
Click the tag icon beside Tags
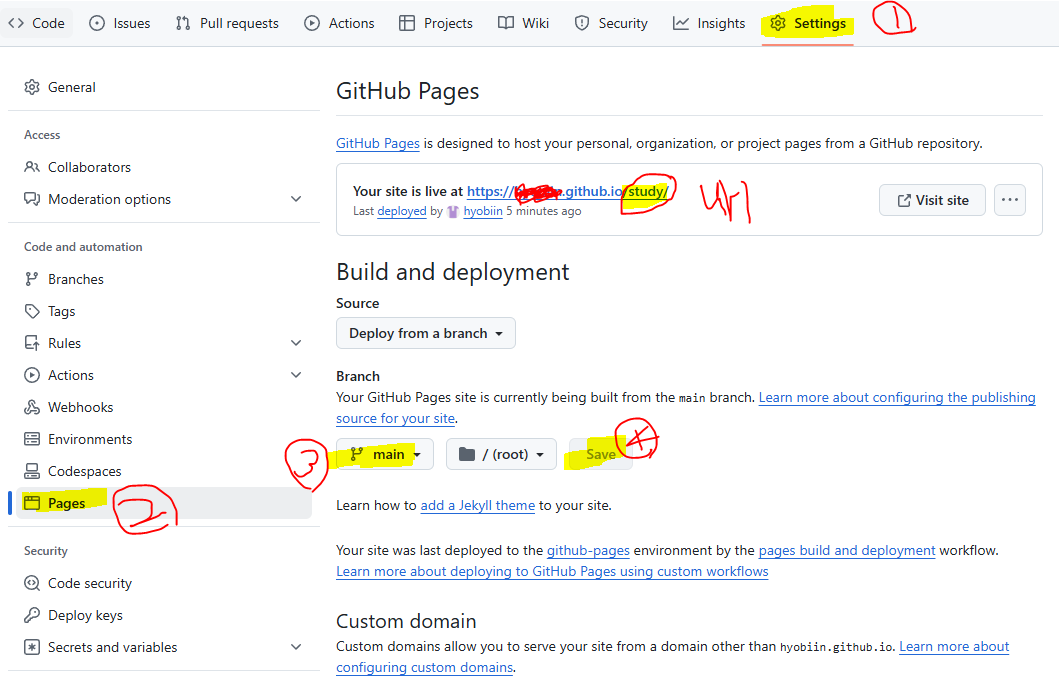pos(32,311)
